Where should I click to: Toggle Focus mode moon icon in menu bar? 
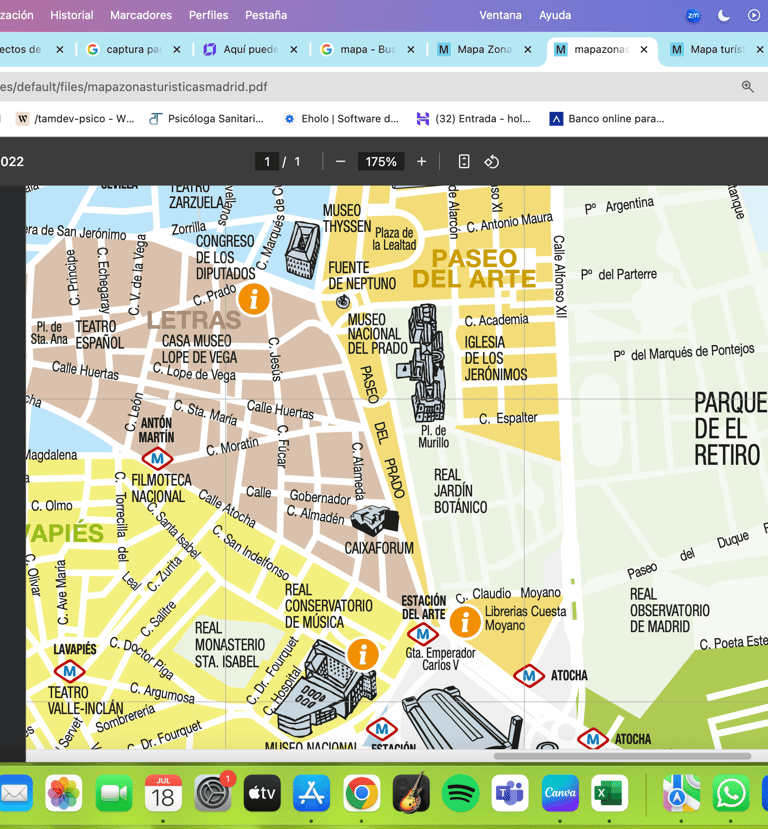coord(724,15)
